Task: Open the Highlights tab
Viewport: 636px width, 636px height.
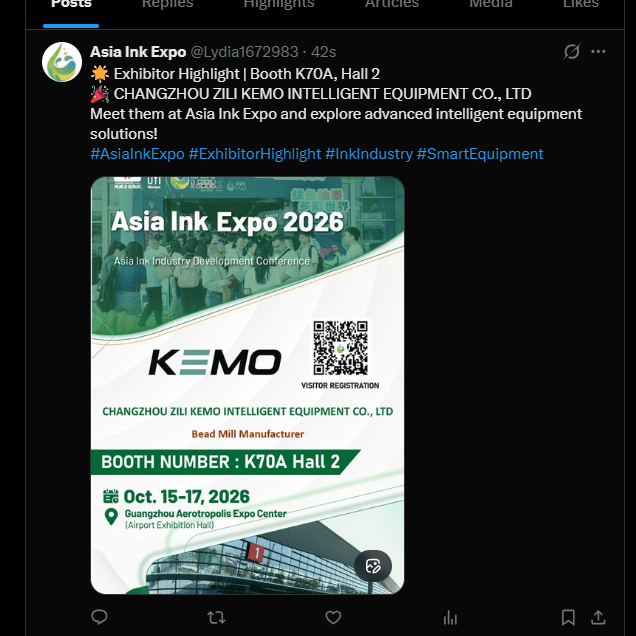Action: click(279, 4)
